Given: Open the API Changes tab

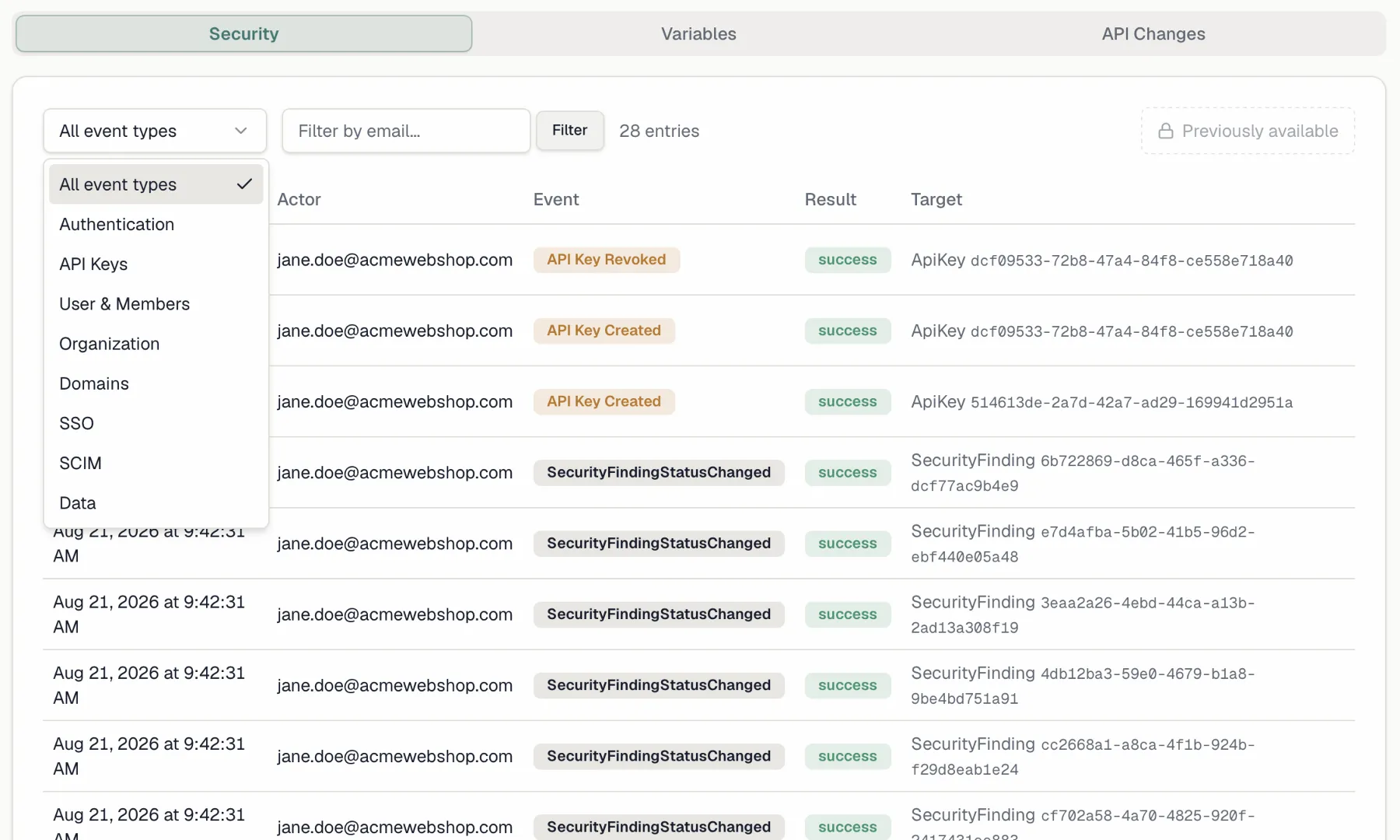Looking at the screenshot, I should pyautogui.click(x=1153, y=33).
